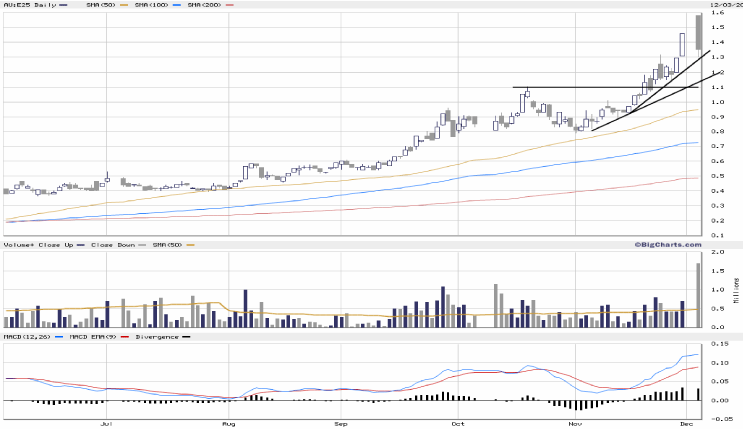Click the Sep label on time axis

tap(342, 424)
